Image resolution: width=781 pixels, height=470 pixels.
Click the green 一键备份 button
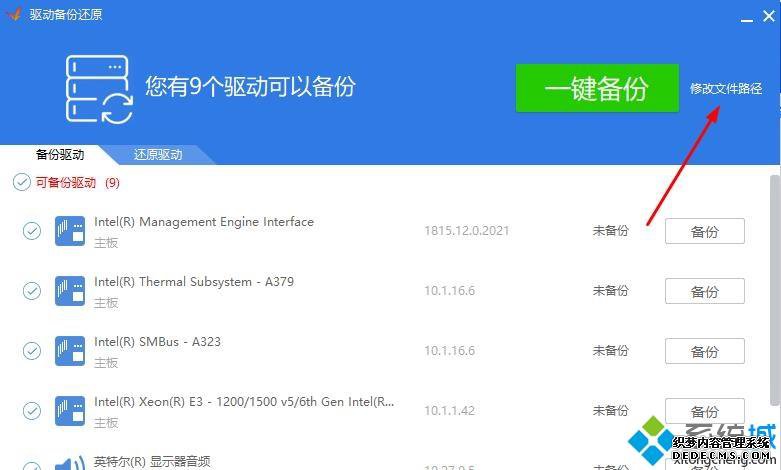(x=597, y=88)
